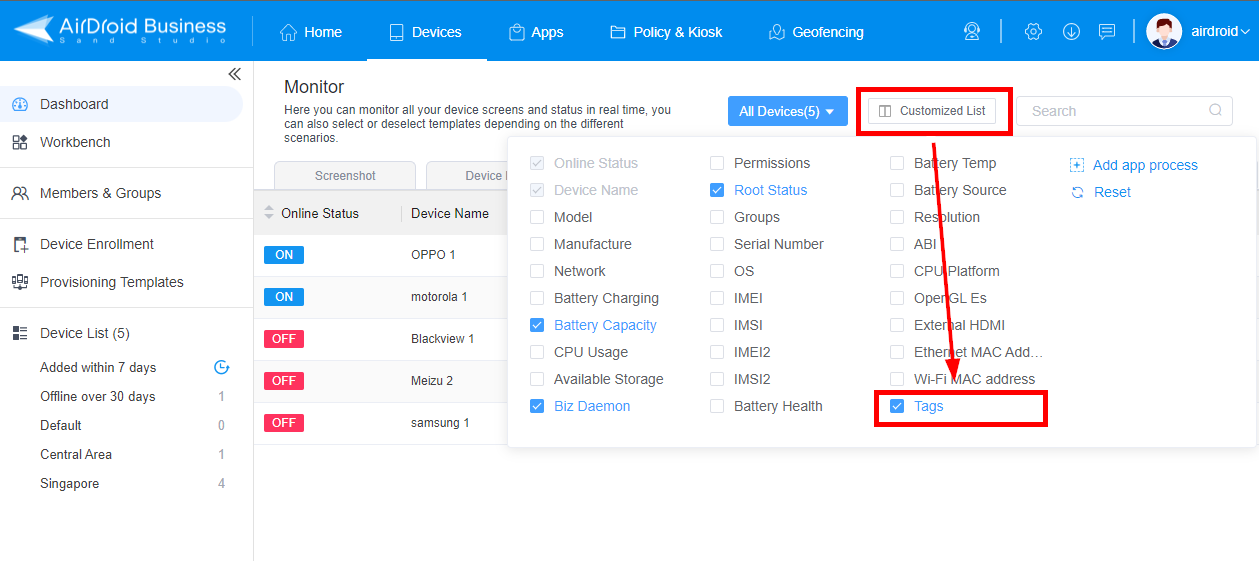This screenshot has height=561, width=1259.
Task: Select the Singapore device group
Action: [70, 483]
